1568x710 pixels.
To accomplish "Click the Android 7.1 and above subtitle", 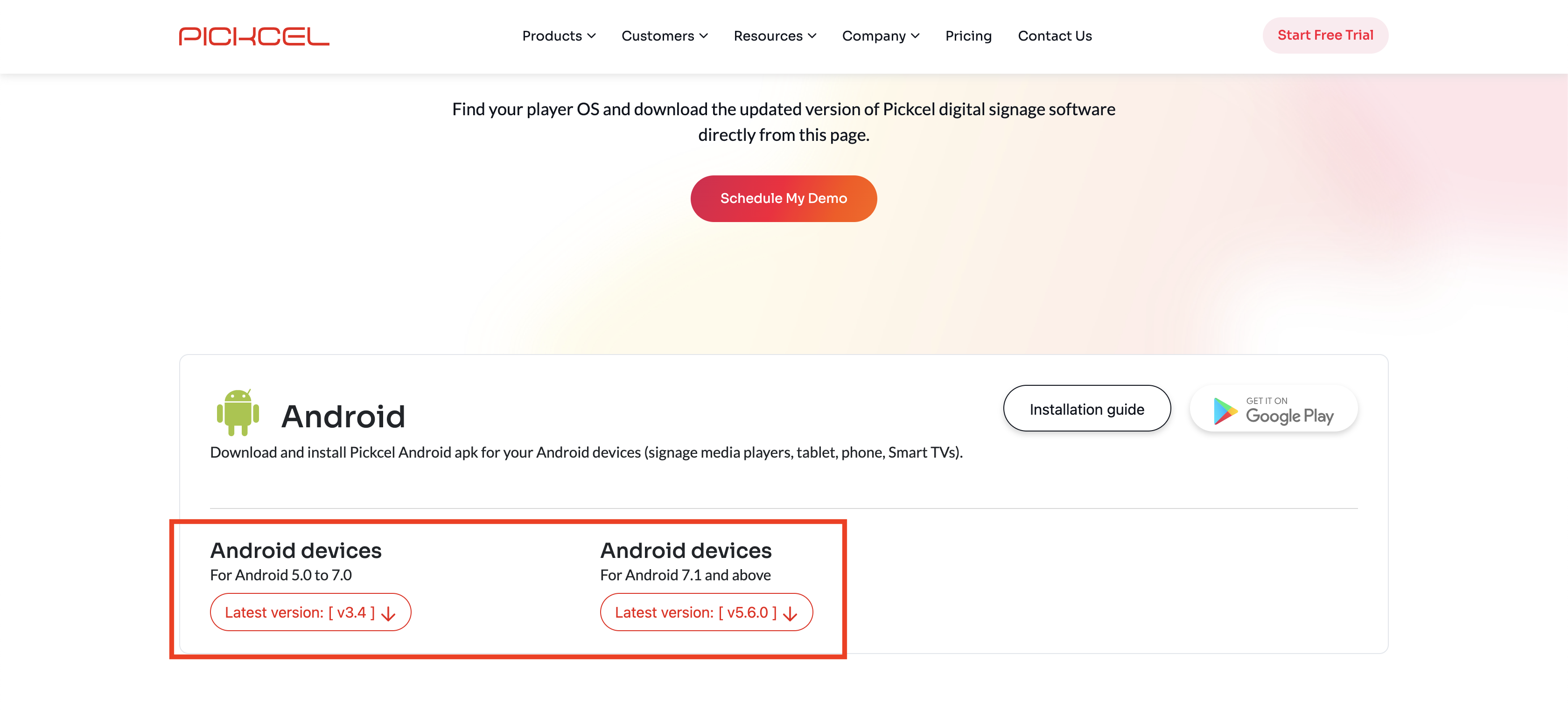I will point(685,576).
